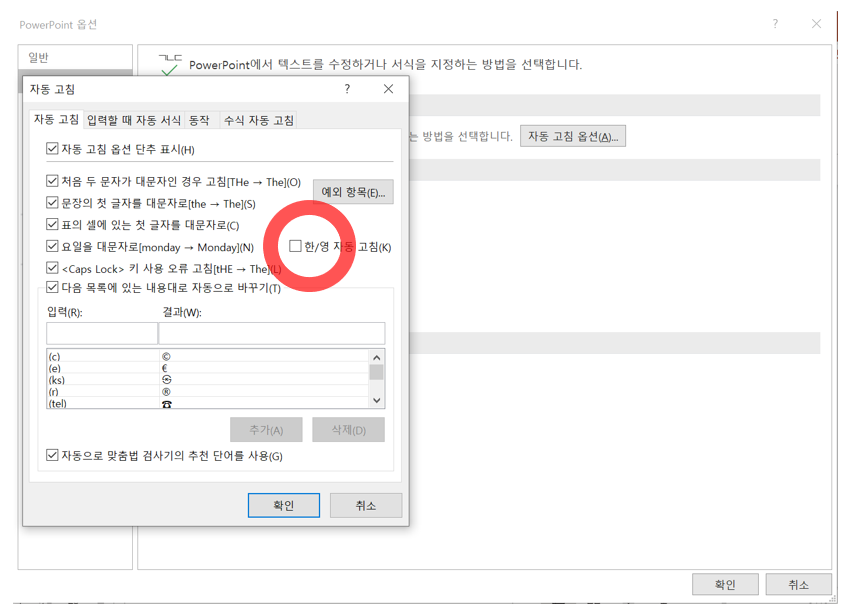Screen dimensions: 854x614
Task: Select the 자동 고침 tab
Action: [x=56, y=119]
